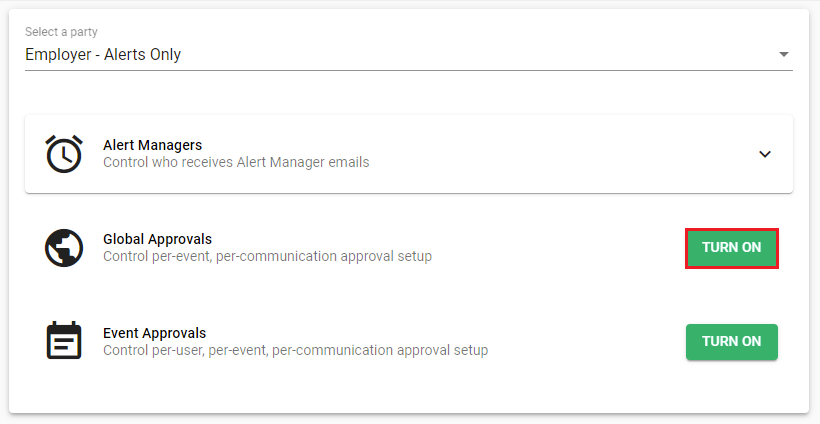This screenshot has width=820, height=424.
Task: Click the per-event, per-communication approval description
Action: (x=267, y=256)
